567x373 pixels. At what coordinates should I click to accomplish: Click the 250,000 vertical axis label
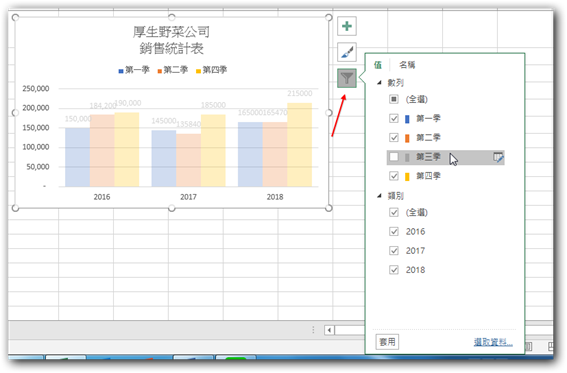(x=36, y=89)
